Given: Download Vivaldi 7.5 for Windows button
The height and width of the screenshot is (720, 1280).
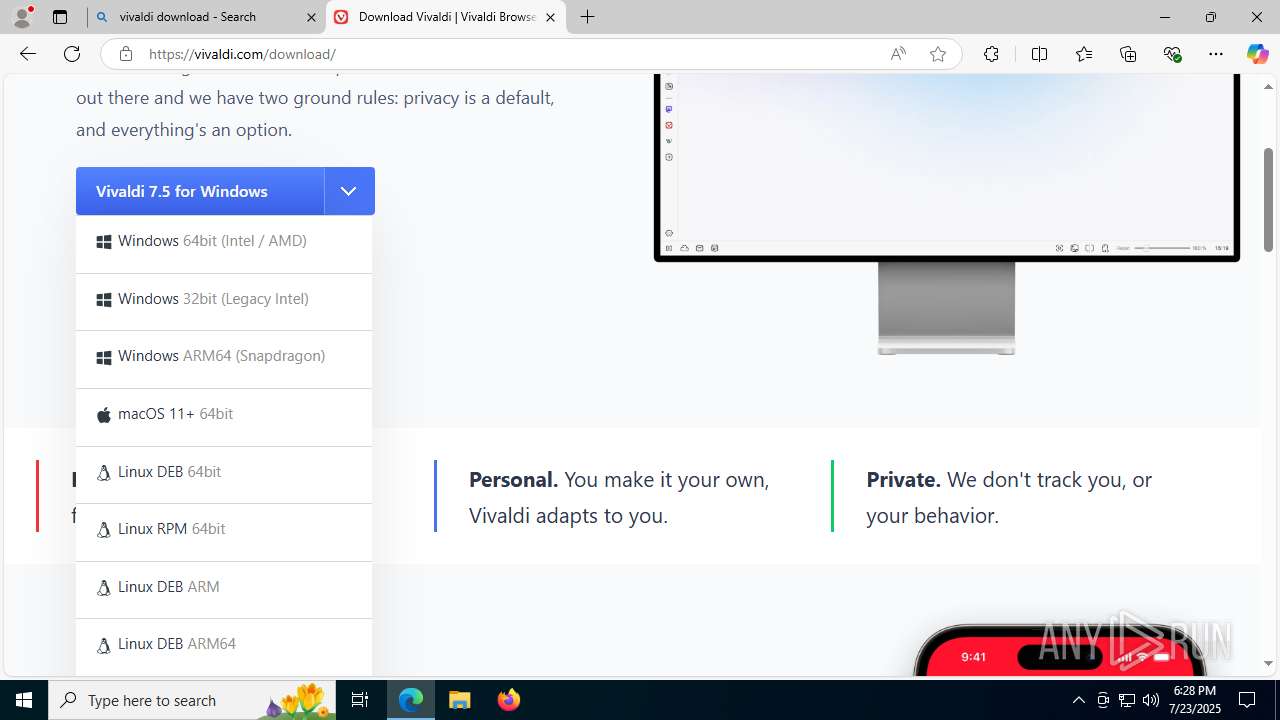Looking at the screenshot, I should [x=200, y=191].
